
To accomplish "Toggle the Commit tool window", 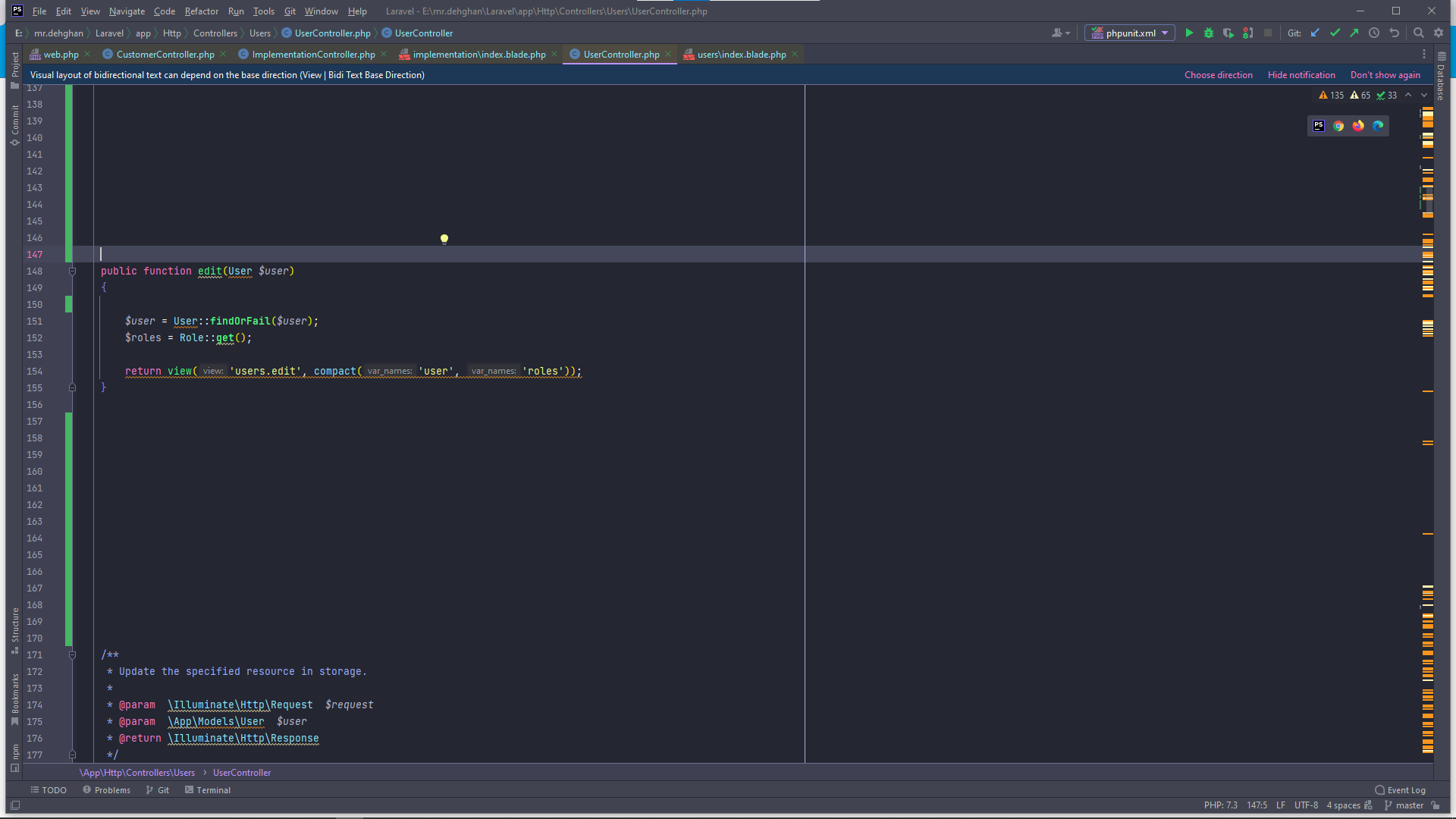I will tap(14, 125).
